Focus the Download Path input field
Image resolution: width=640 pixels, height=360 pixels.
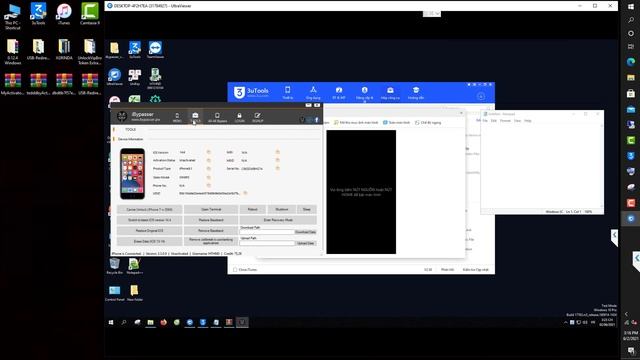267,232
